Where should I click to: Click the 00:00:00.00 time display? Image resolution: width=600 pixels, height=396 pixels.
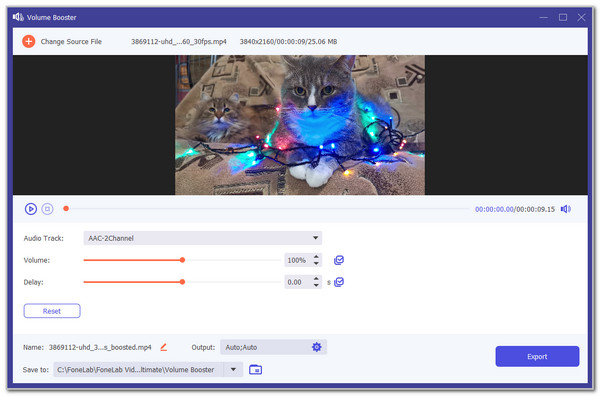[x=494, y=209]
